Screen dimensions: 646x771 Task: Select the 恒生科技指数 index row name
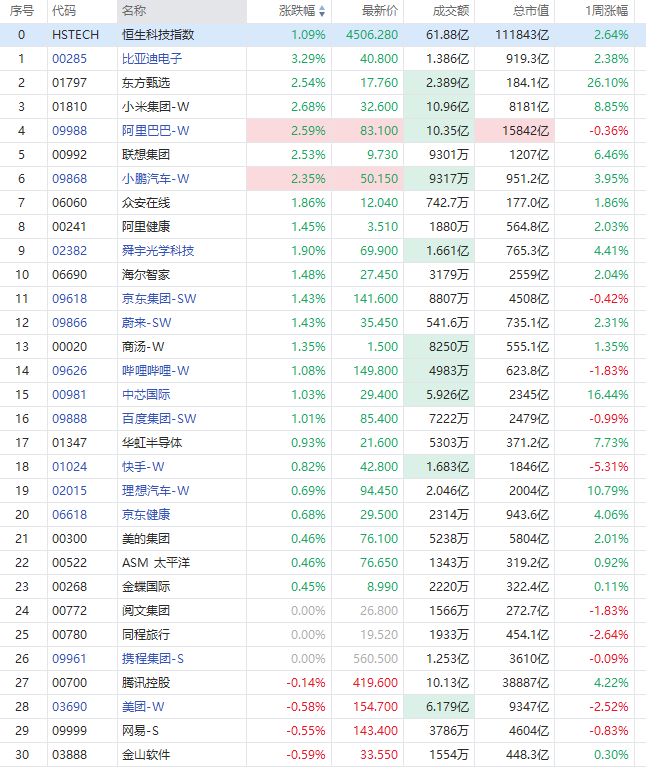pyautogui.click(x=158, y=35)
